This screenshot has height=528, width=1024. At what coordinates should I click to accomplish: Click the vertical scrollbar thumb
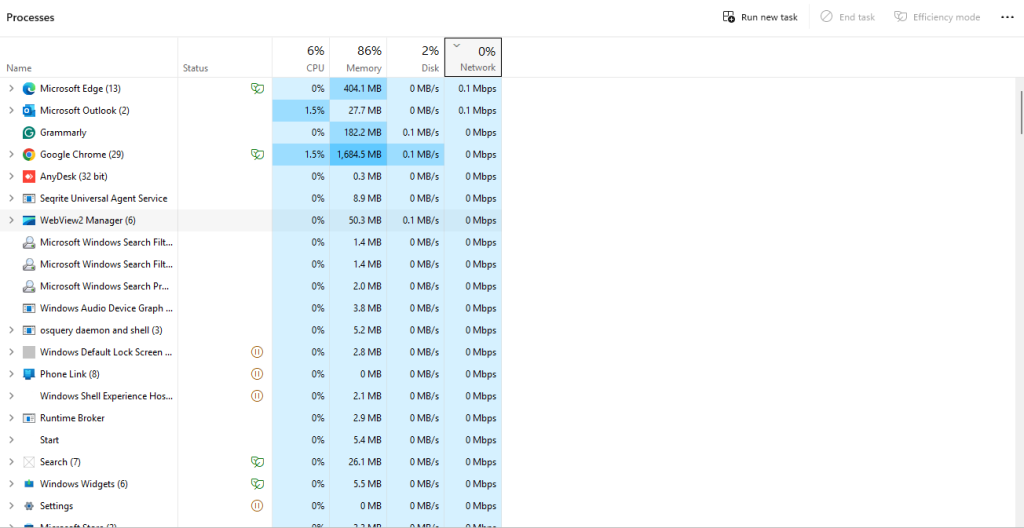pos(1021,111)
